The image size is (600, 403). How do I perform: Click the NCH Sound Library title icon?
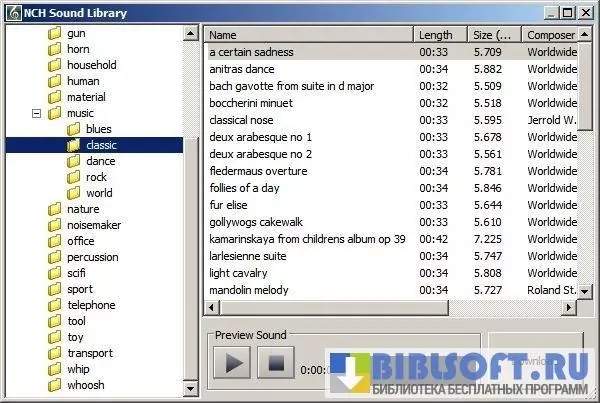click(x=12, y=11)
